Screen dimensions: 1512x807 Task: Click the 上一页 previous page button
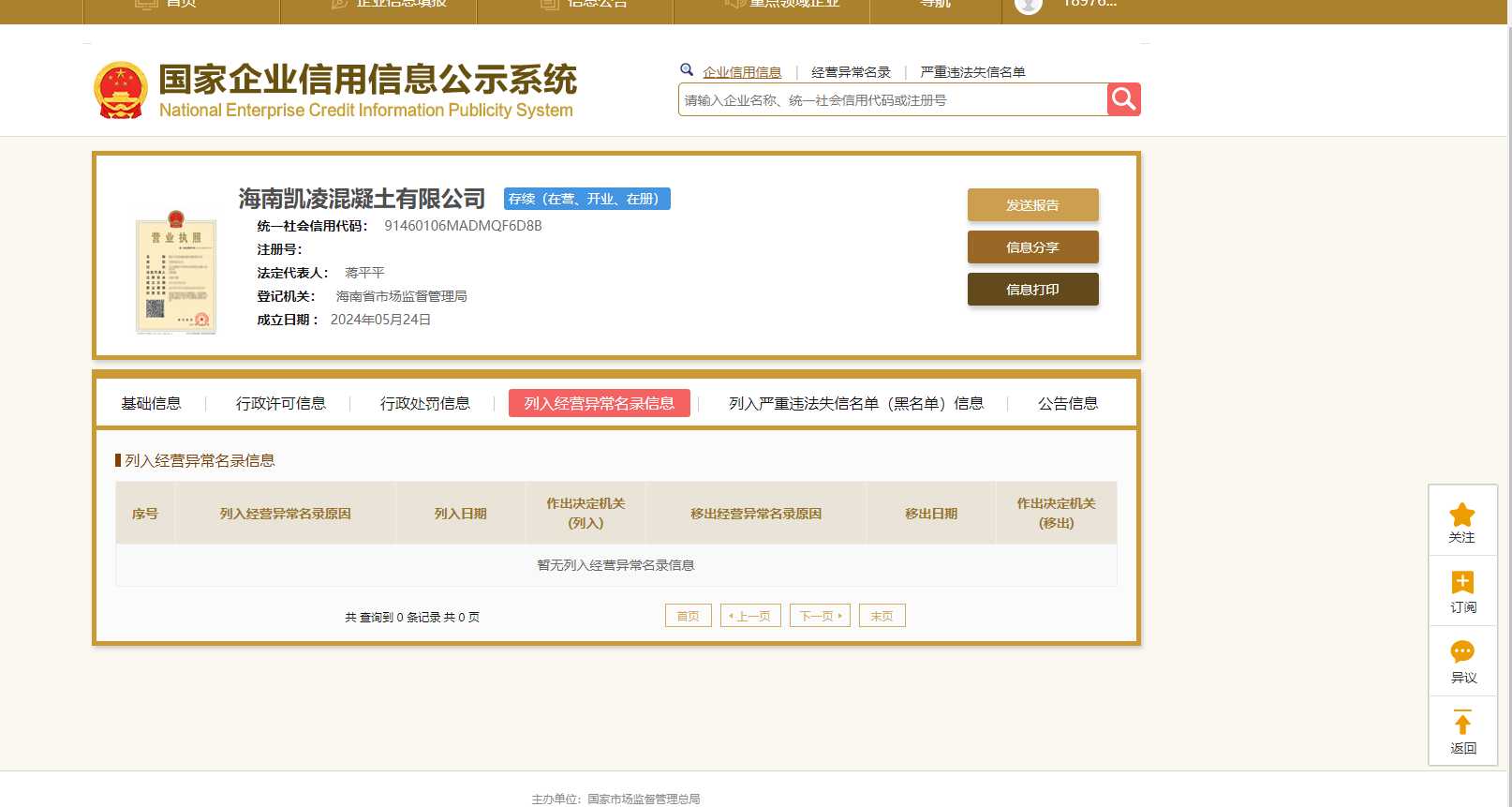(x=750, y=616)
